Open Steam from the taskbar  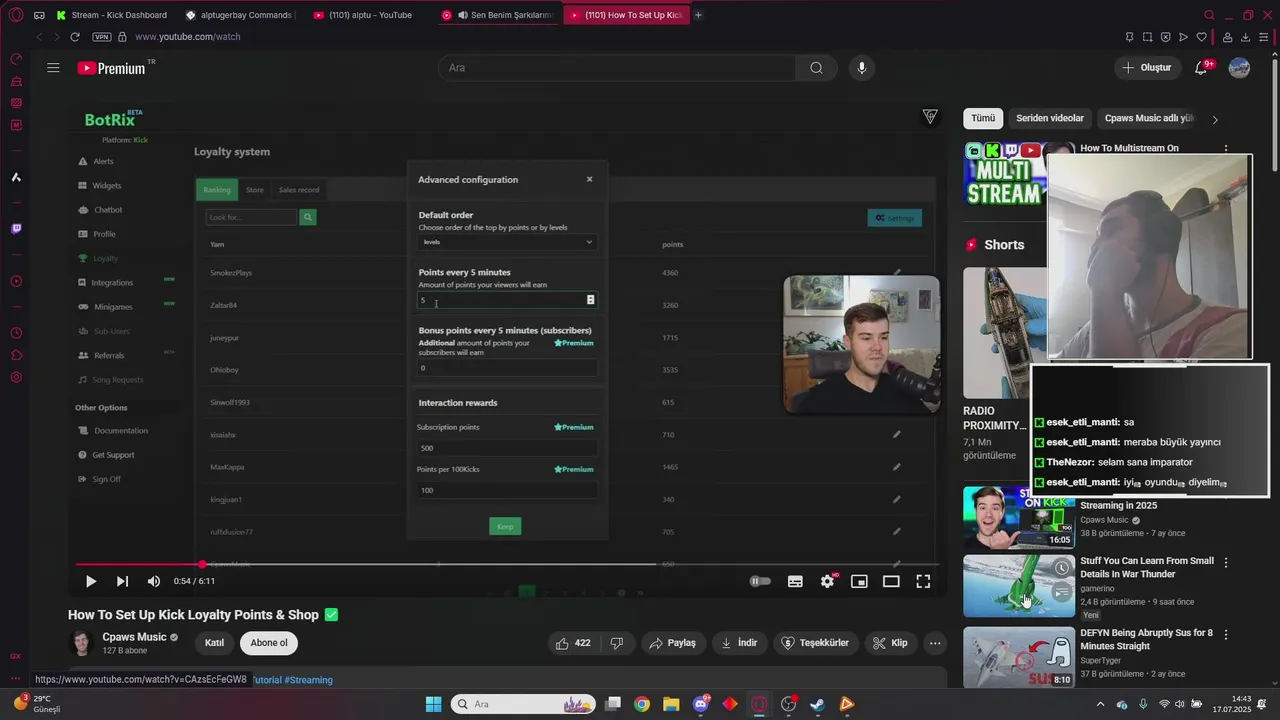point(817,704)
